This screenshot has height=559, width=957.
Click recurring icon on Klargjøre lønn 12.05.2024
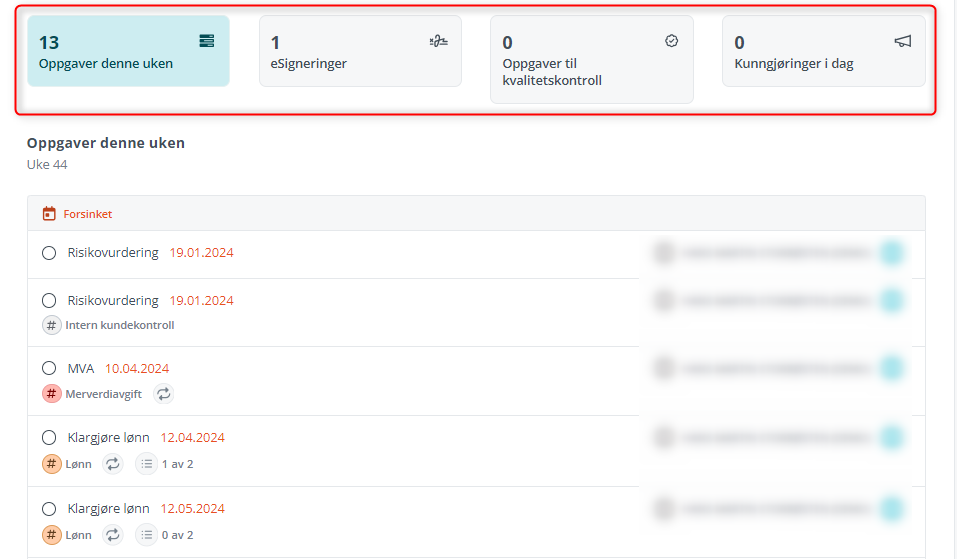click(x=113, y=535)
